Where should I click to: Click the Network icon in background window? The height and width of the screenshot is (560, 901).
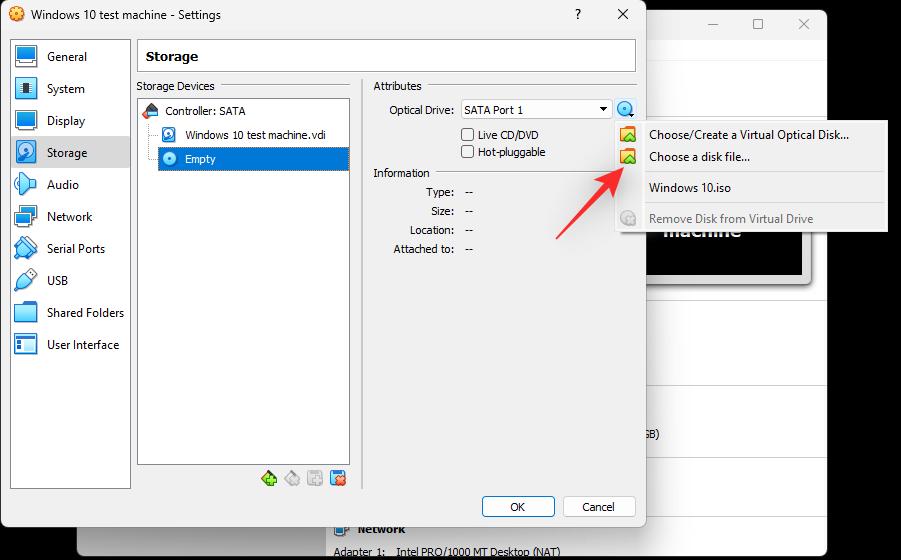click(x=341, y=530)
